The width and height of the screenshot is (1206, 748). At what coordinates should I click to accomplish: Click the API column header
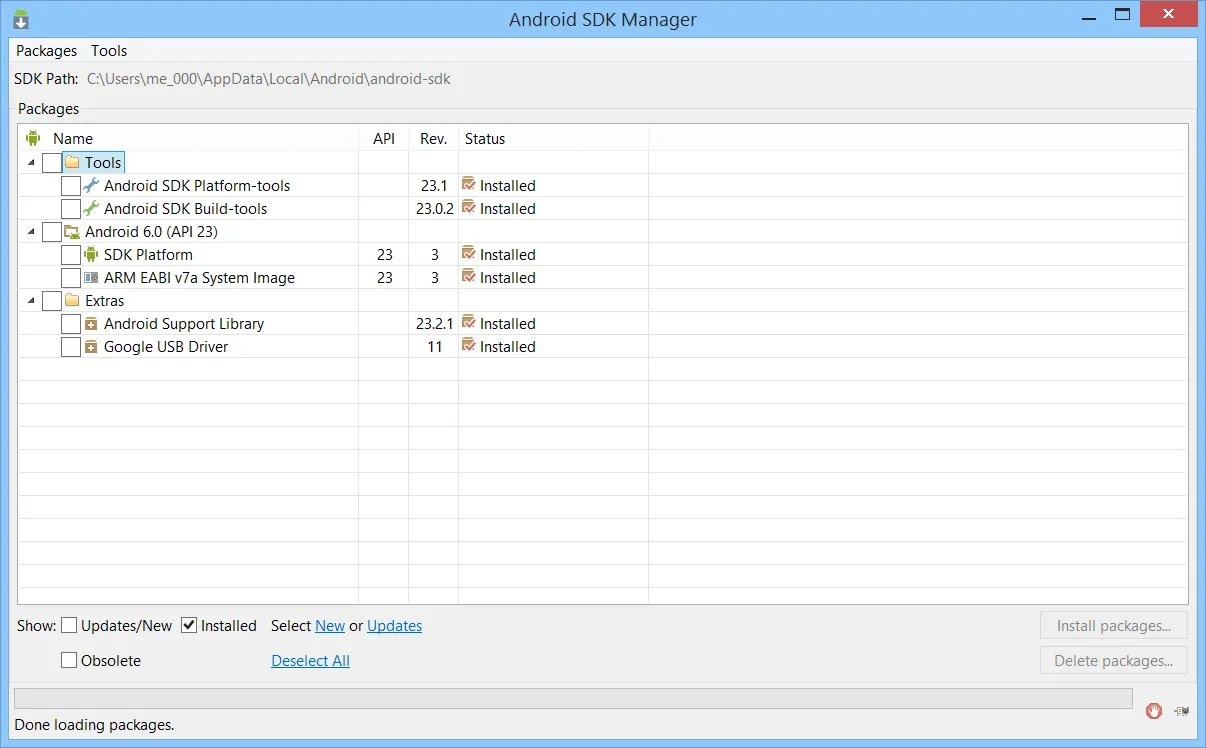(x=384, y=139)
